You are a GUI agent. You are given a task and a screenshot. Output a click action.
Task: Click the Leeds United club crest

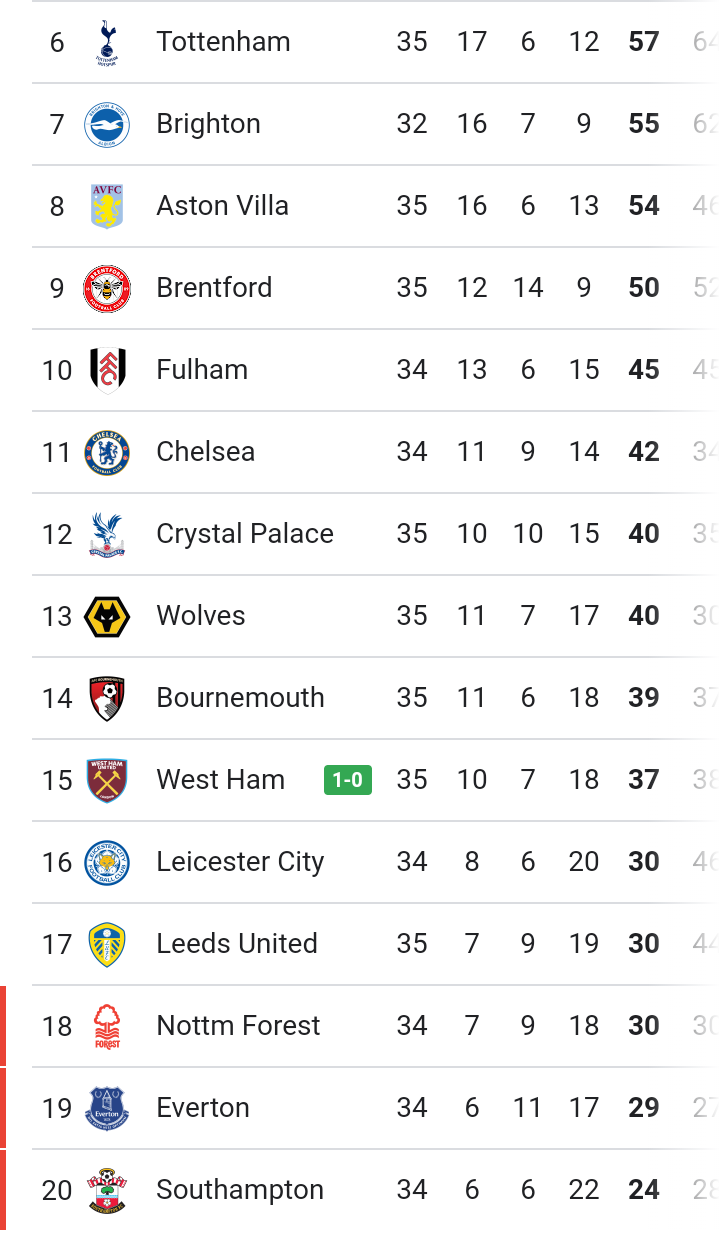coord(107,944)
